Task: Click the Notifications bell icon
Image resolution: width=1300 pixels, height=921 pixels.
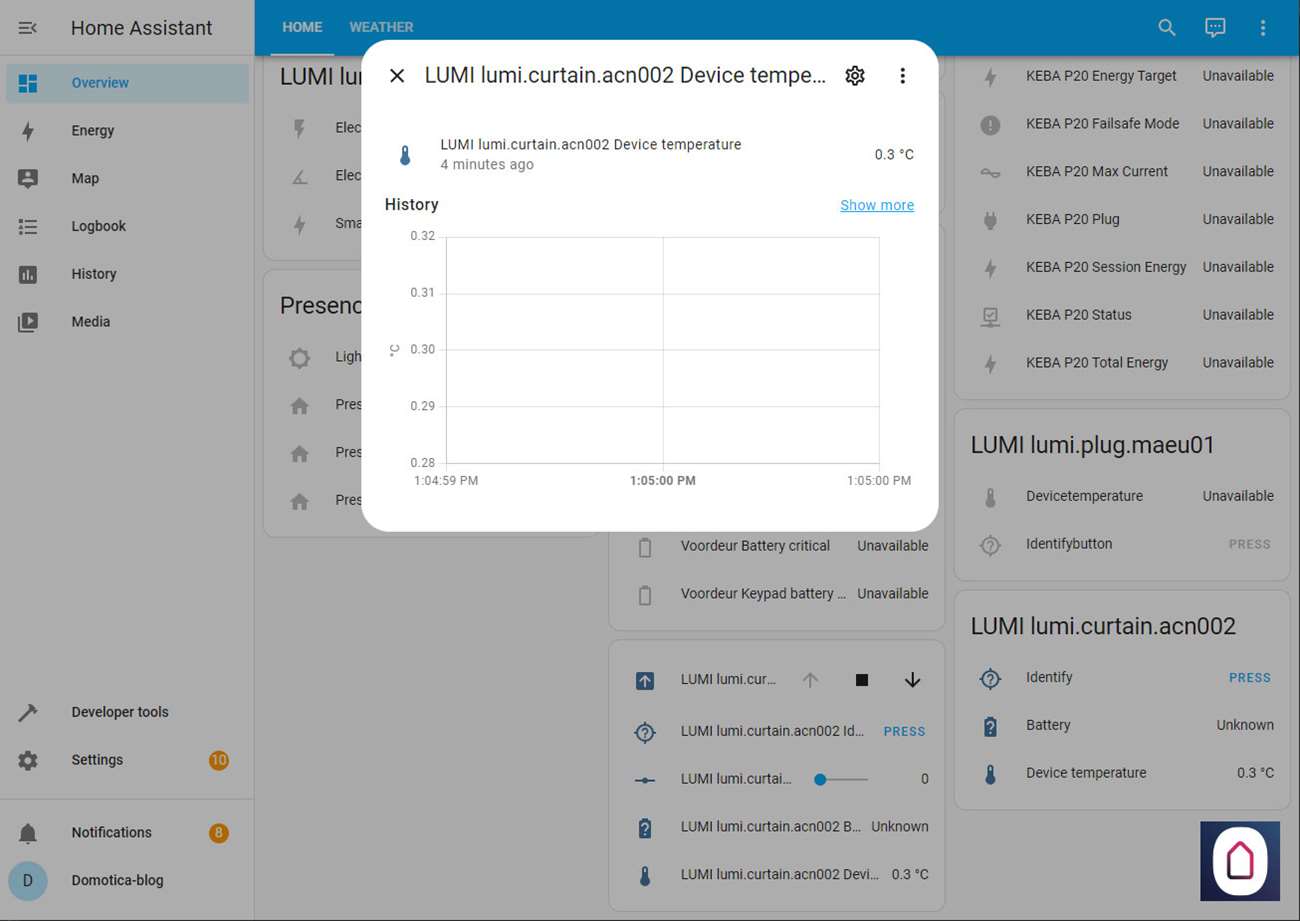Action: point(28,833)
